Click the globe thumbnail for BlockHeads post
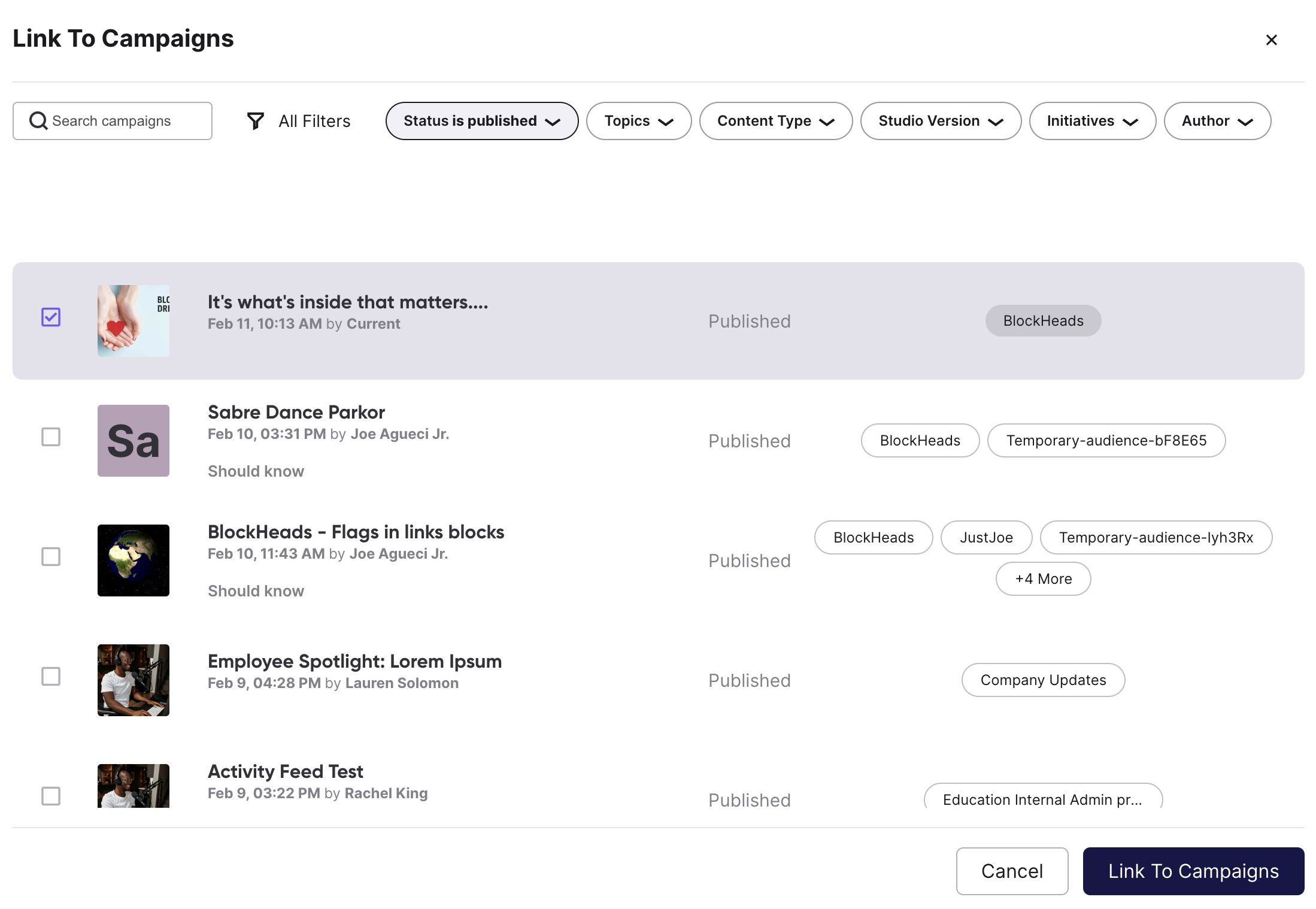This screenshot has height=909, width=1316. click(133, 560)
